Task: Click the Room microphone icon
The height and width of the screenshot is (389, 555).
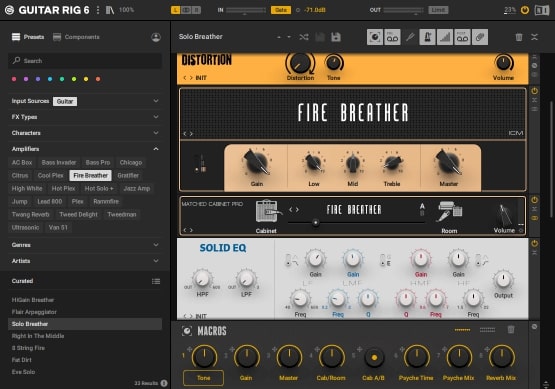Action: (450, 212)
